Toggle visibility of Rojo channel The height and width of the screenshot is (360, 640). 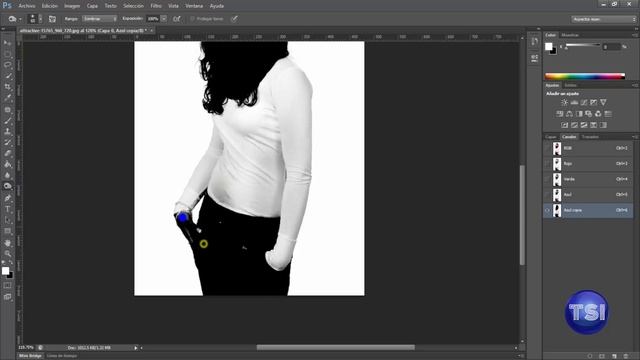[547, 164]
